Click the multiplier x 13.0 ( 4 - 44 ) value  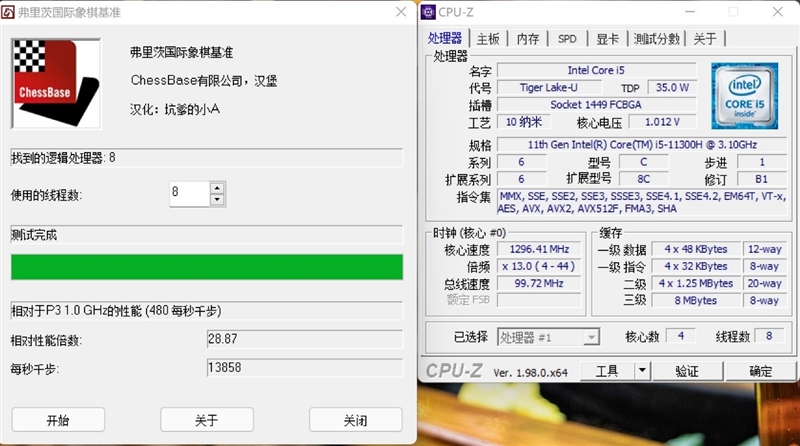coord(539,266)
